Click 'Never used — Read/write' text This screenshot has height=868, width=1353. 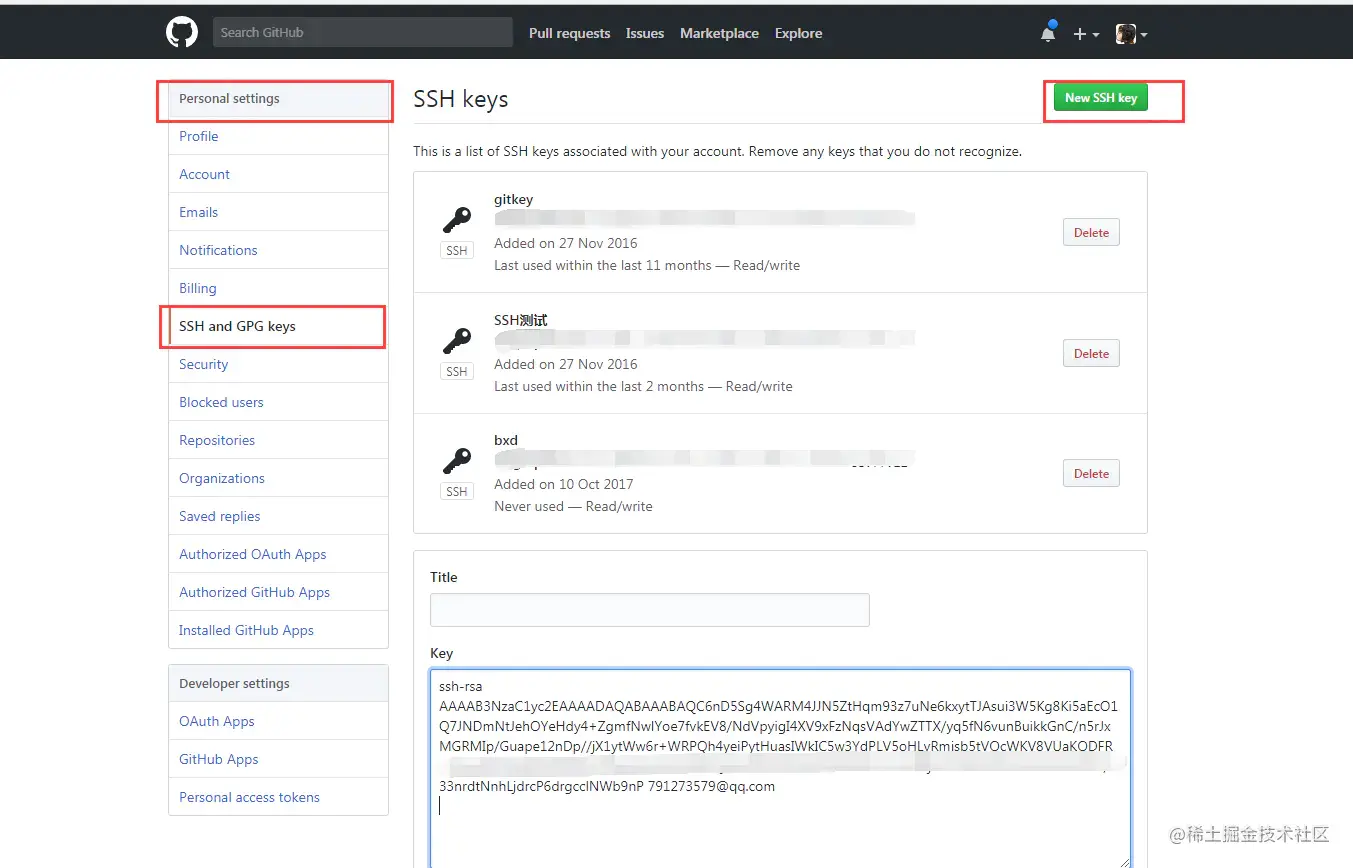pyautogui.click(x=573, y=506)
